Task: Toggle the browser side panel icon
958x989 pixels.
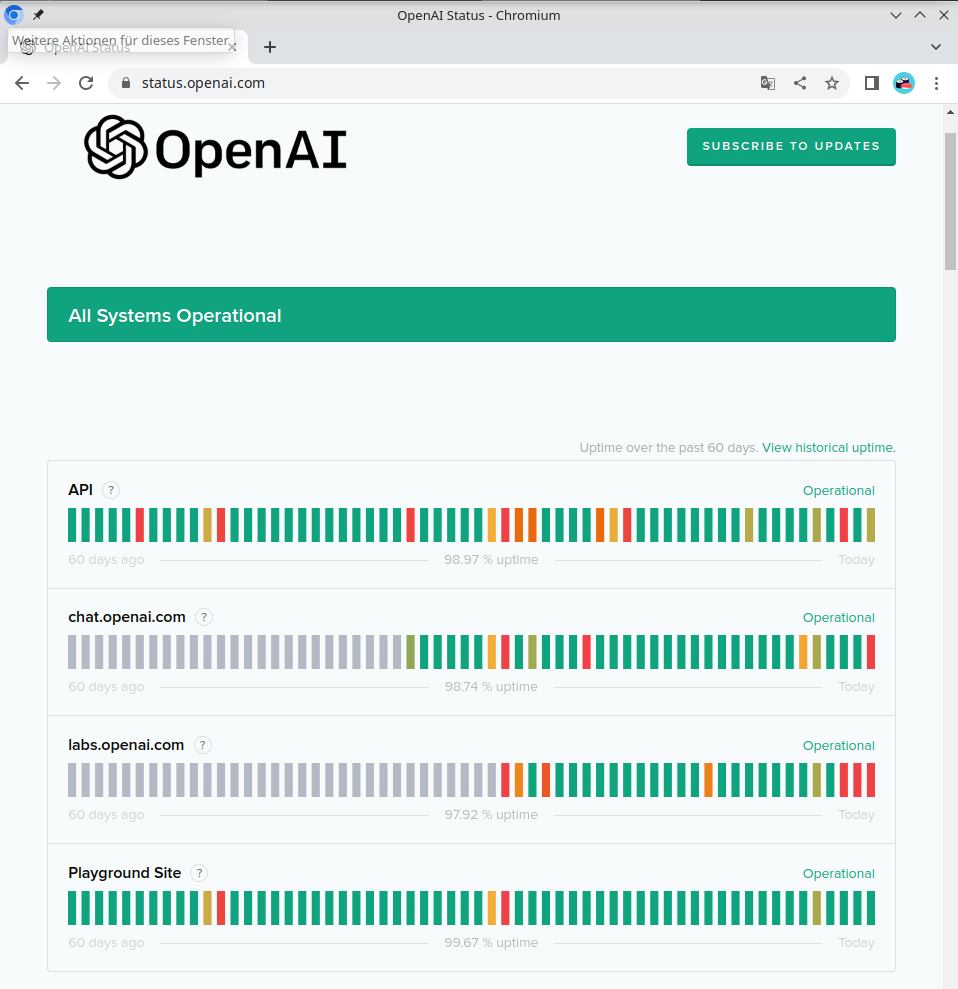Action: (872, 83)
